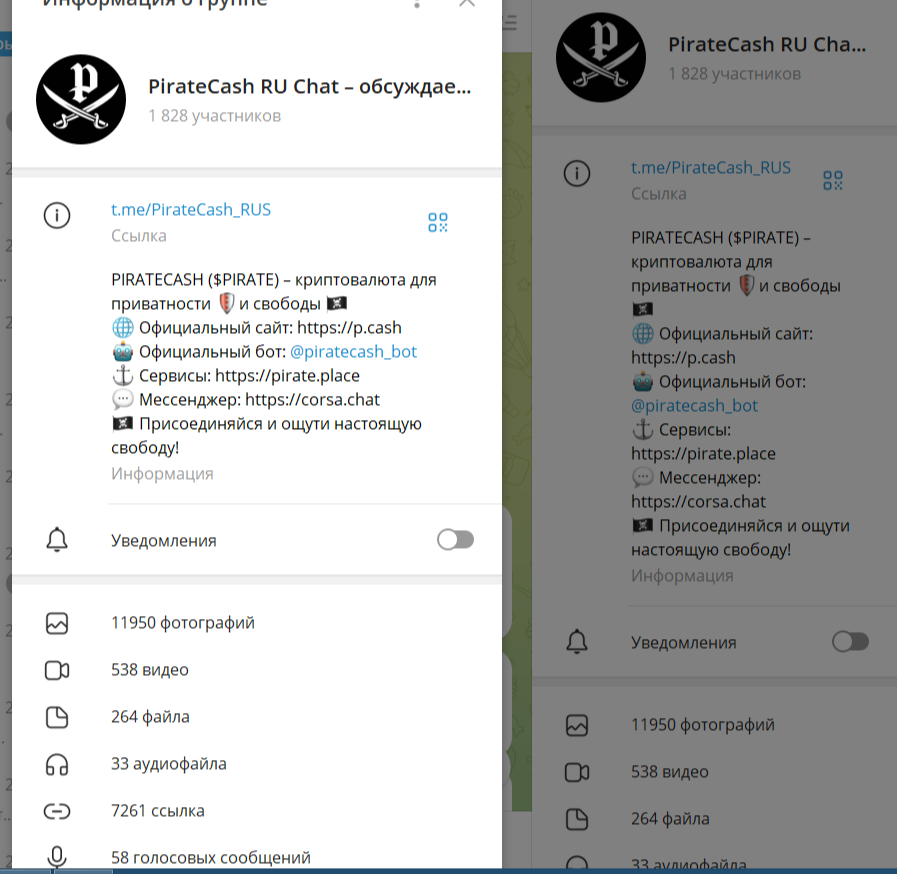
Task: Click the link icon for 7261 ссылка
Action: [57, 811]
